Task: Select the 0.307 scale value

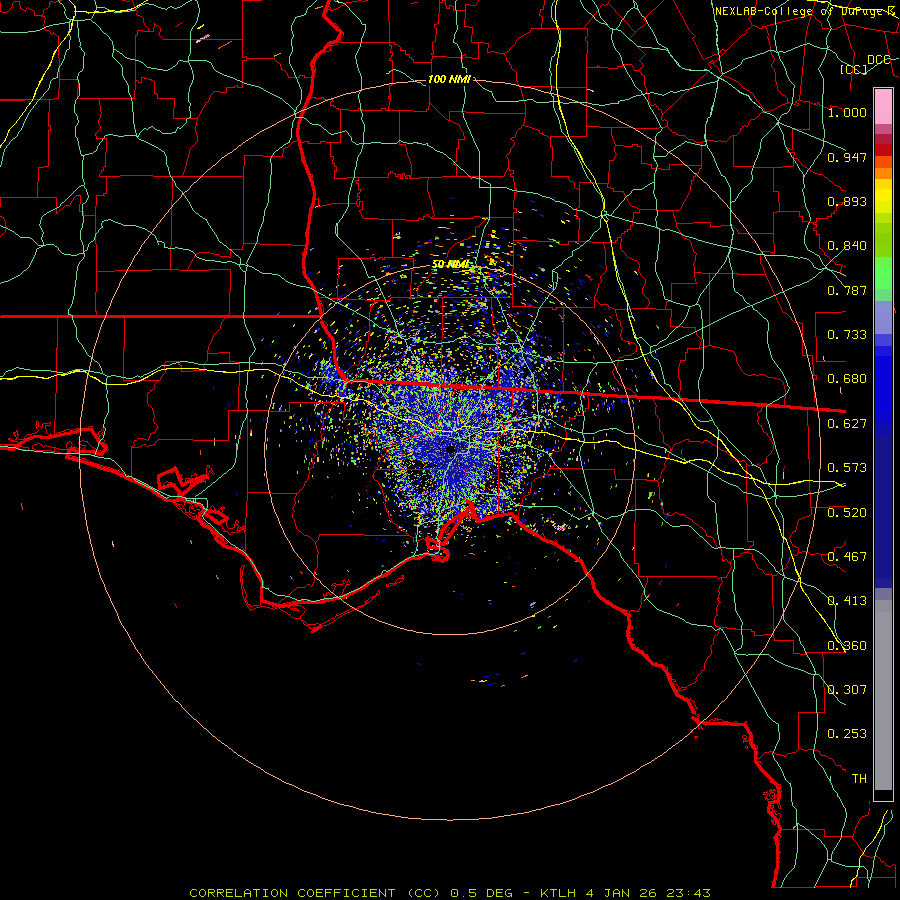Action: tap(847, 690)
